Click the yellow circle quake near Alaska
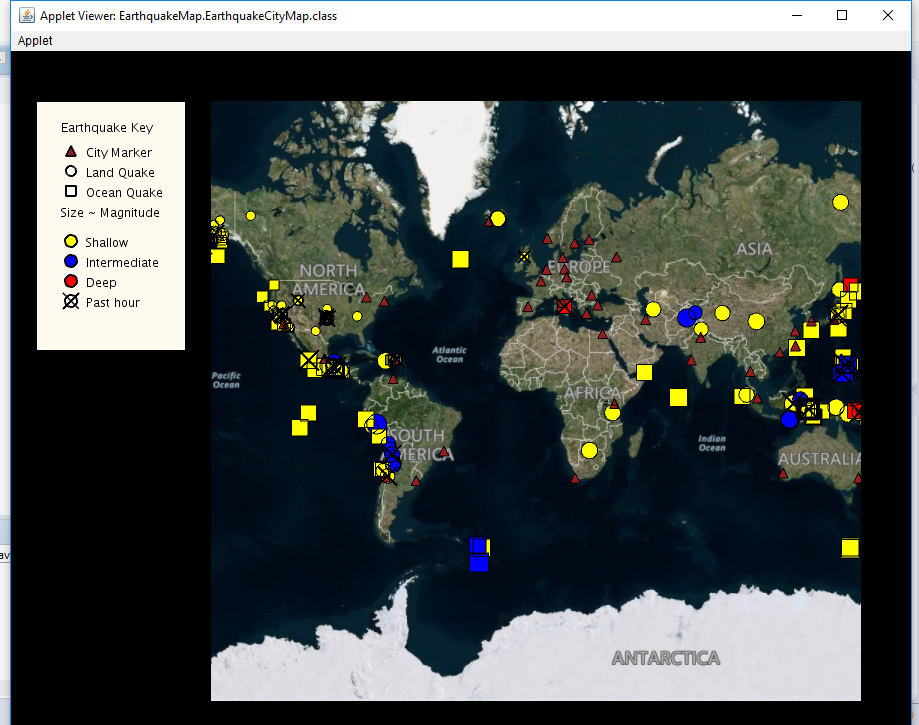 (249, 214)
